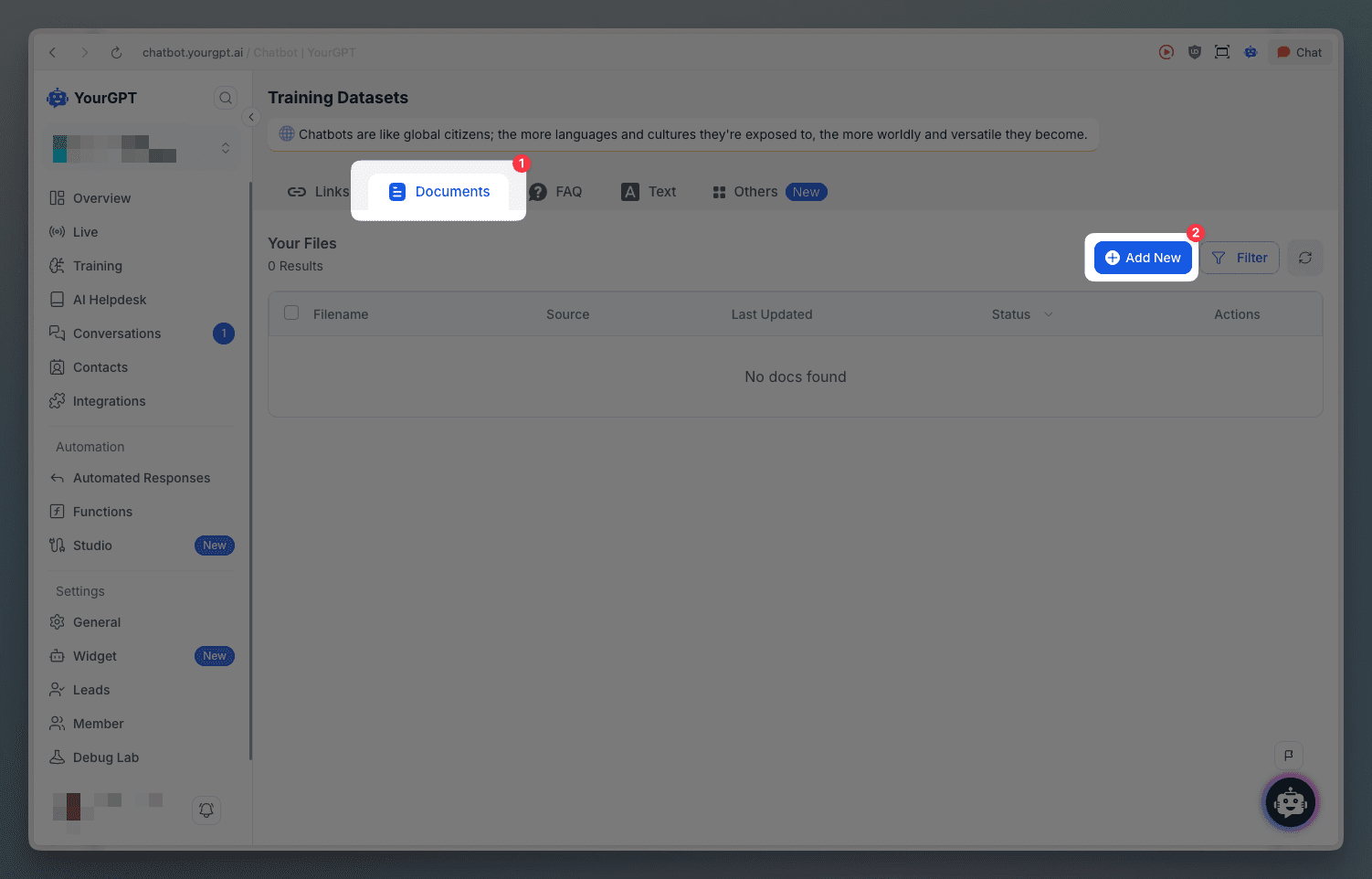Viewport: 1372px width, 879px height.
Task: Click the Filter button
Action: 1240,258
